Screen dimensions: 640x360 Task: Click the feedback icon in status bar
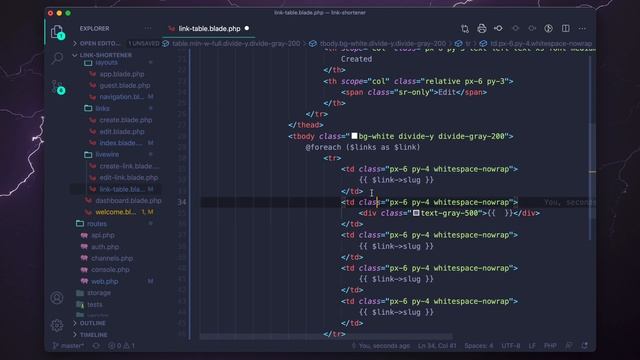[x=569, y=346]
